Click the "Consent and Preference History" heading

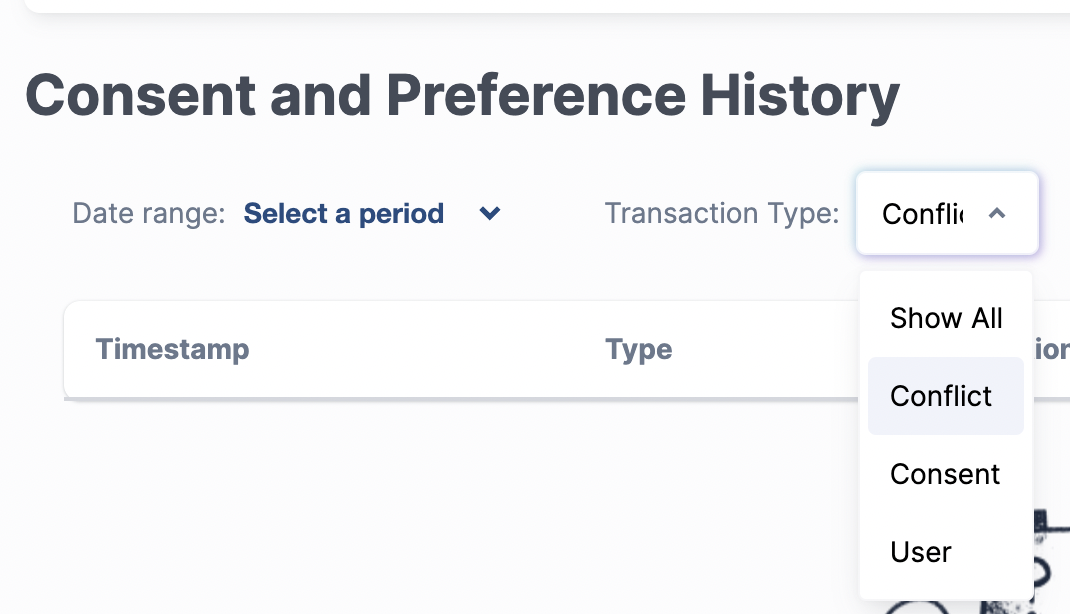click(462, 95)
